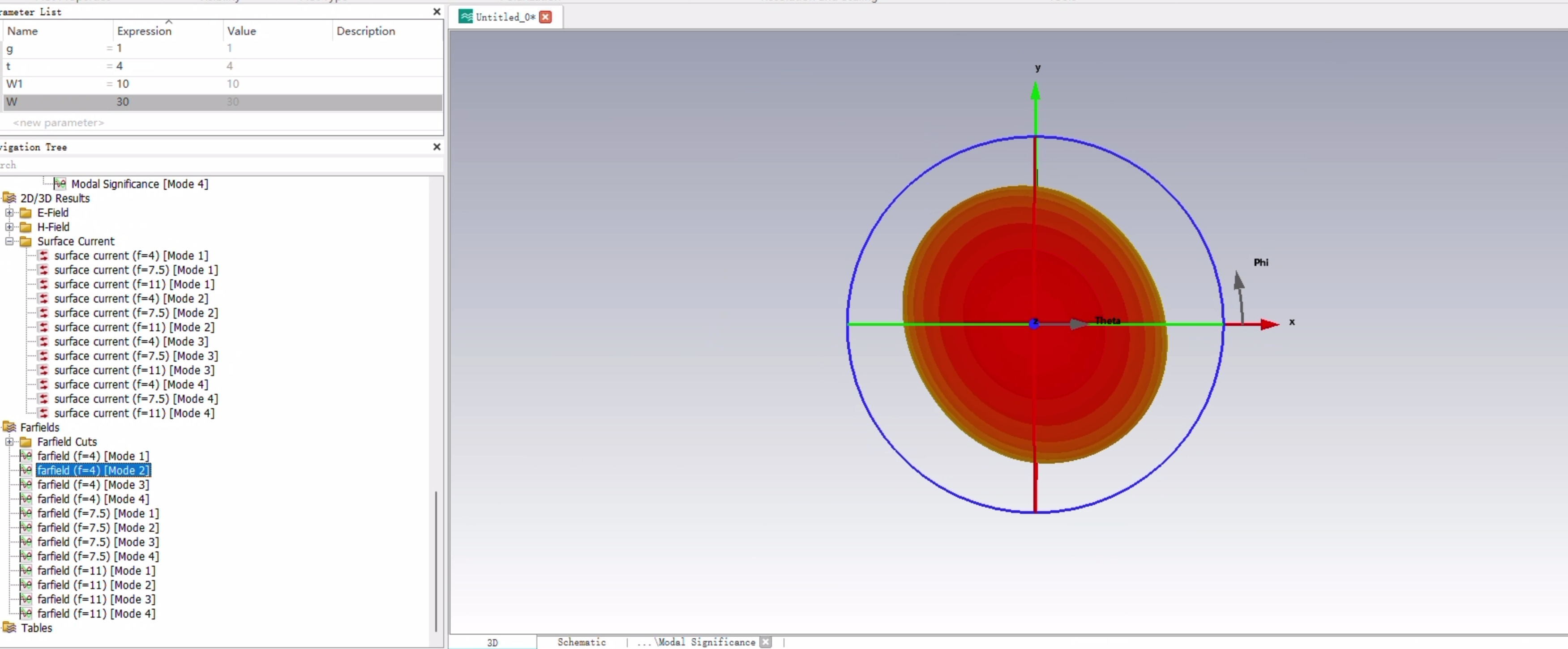Image resolution: width=1568 pixels, height=649 pixels.
Task: Switch to the Schematic tab
Action: tap(581, 642)
